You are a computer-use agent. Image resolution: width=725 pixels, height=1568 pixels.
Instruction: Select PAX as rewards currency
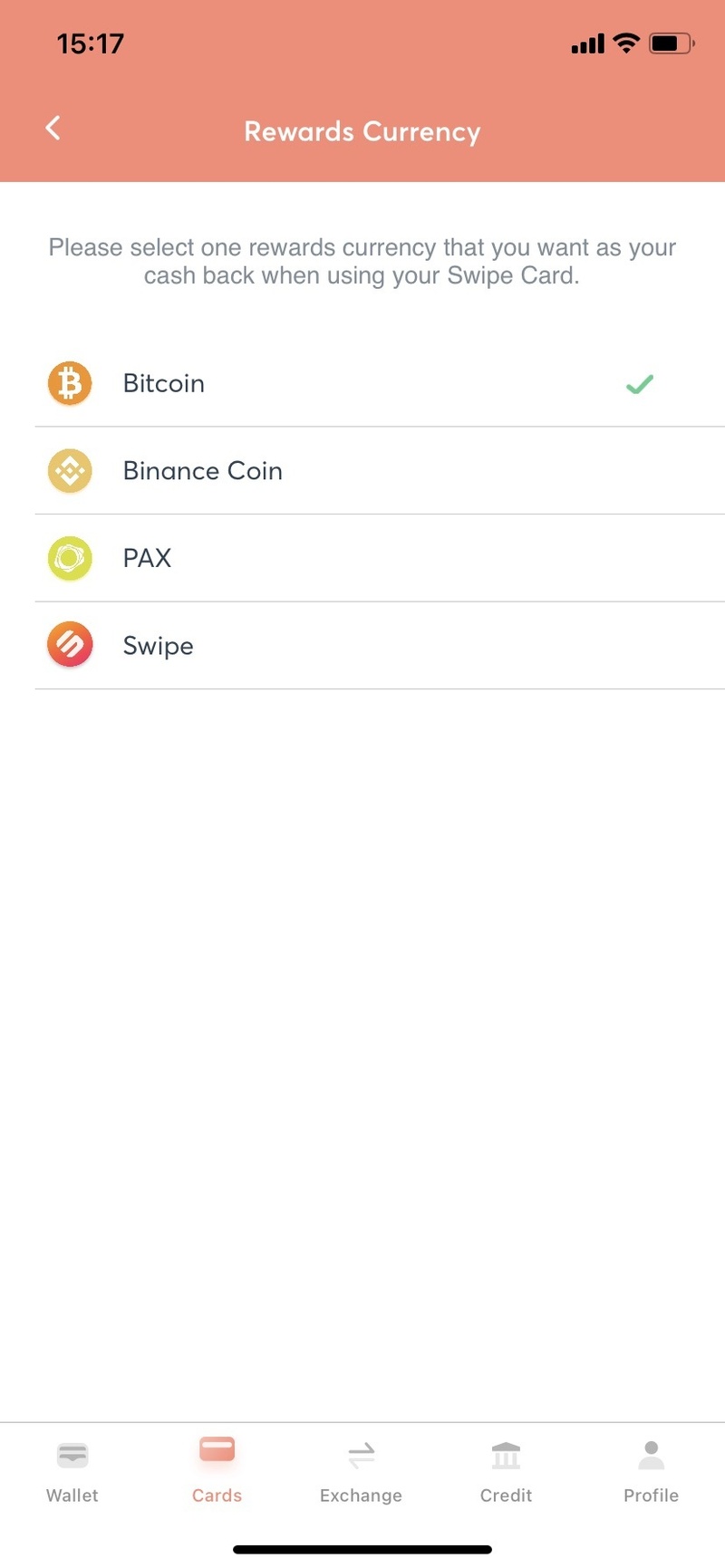click(380, 558)
